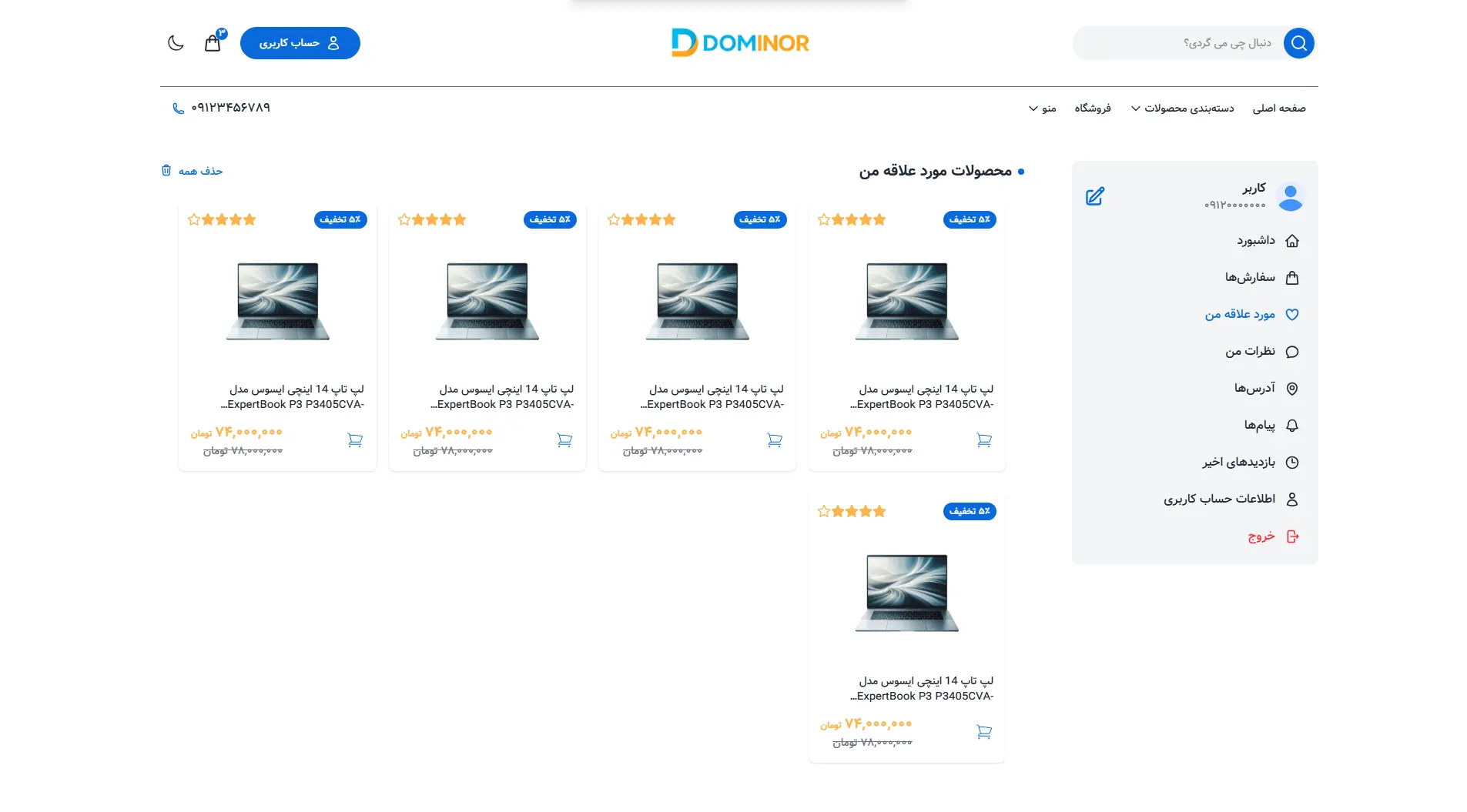
Task: Click the حساب کاربری button
Action: click(300, 43)
